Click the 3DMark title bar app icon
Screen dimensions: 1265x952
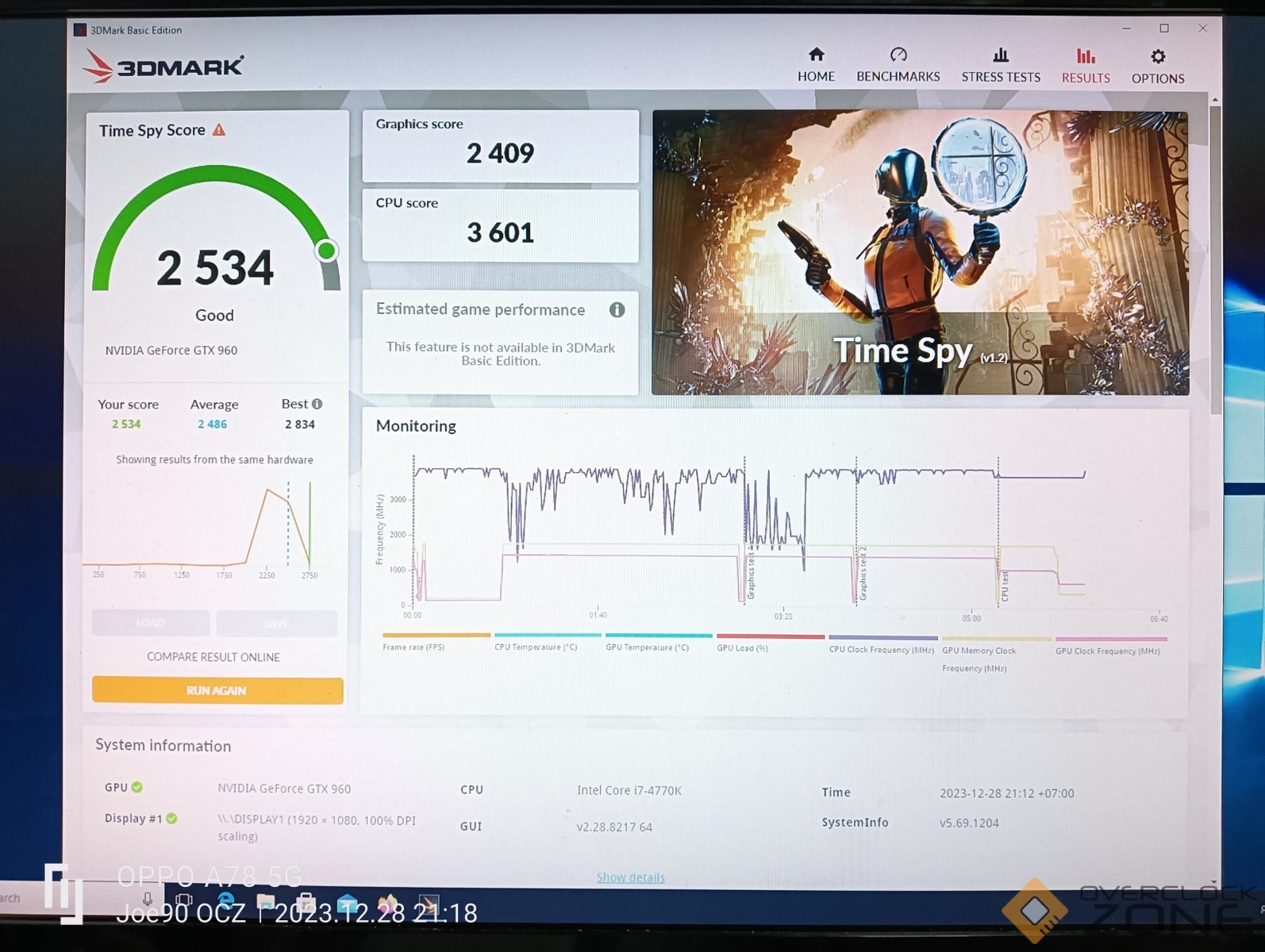(80, 30)
